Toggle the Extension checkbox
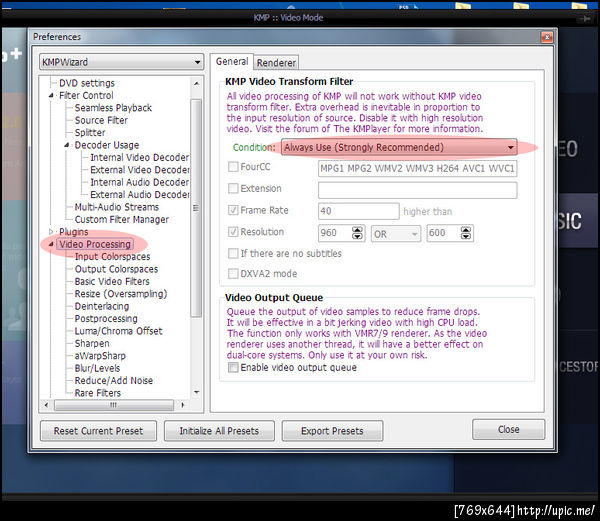This screenshot has height=521, width=600. (233, 188)
